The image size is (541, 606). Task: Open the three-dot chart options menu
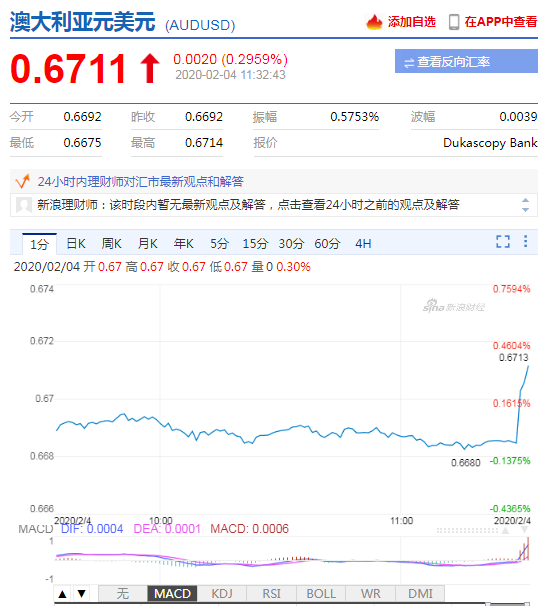tap(526, 241)
